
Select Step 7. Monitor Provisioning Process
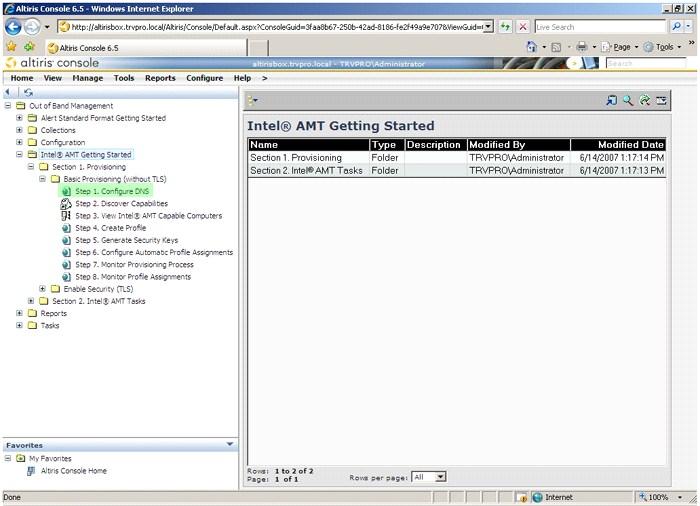click(134, 264)
